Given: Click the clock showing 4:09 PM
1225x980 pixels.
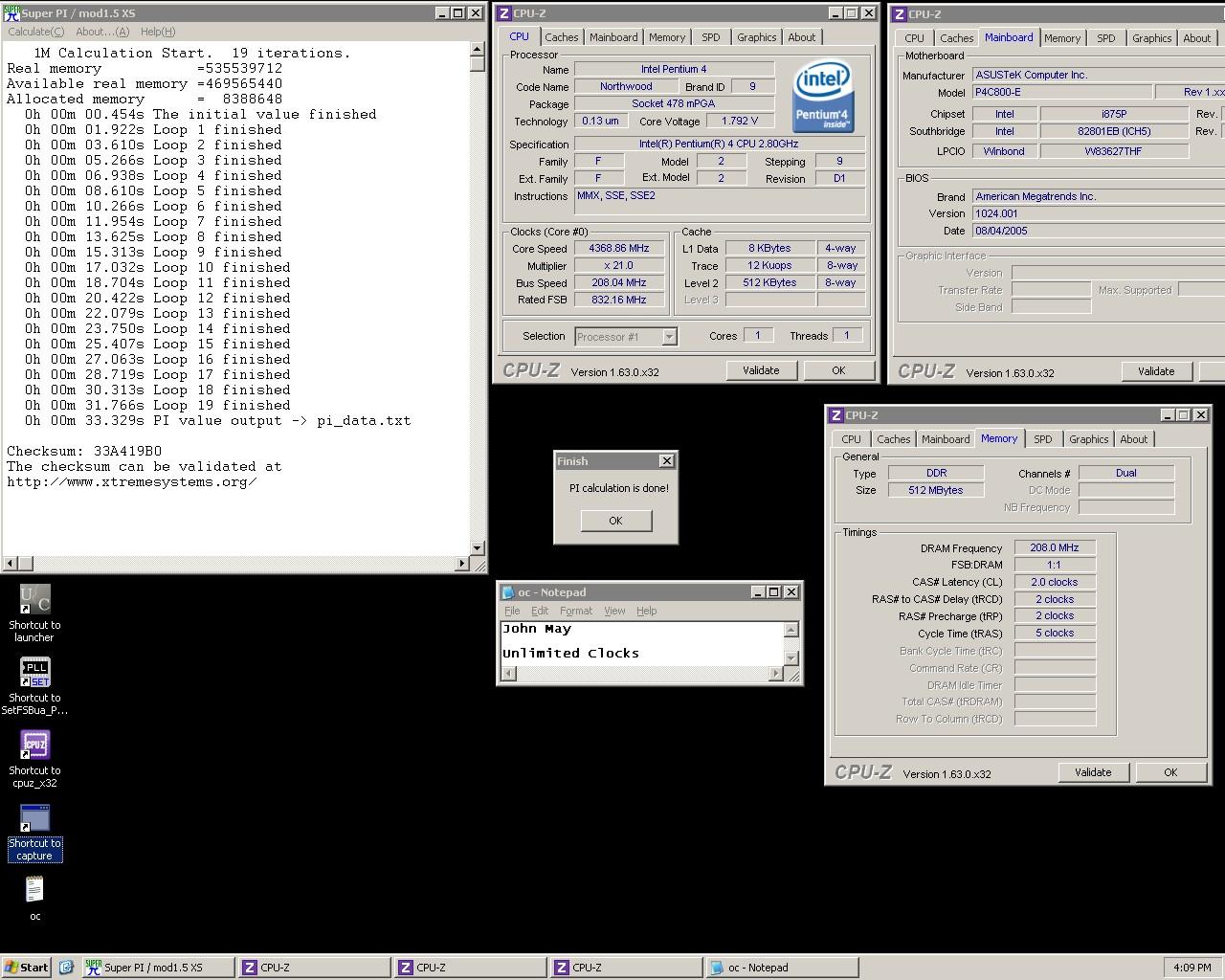Looking at the screenshot, I should coord(1192,968).
